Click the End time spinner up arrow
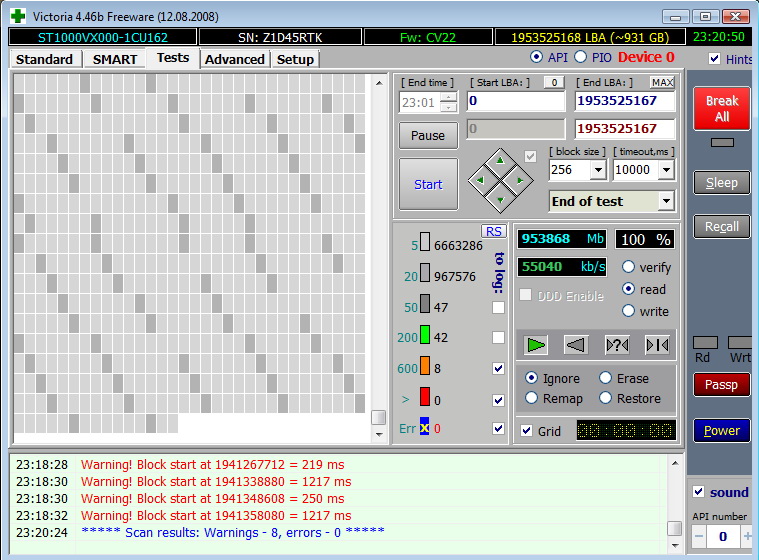 pos(449,97)
